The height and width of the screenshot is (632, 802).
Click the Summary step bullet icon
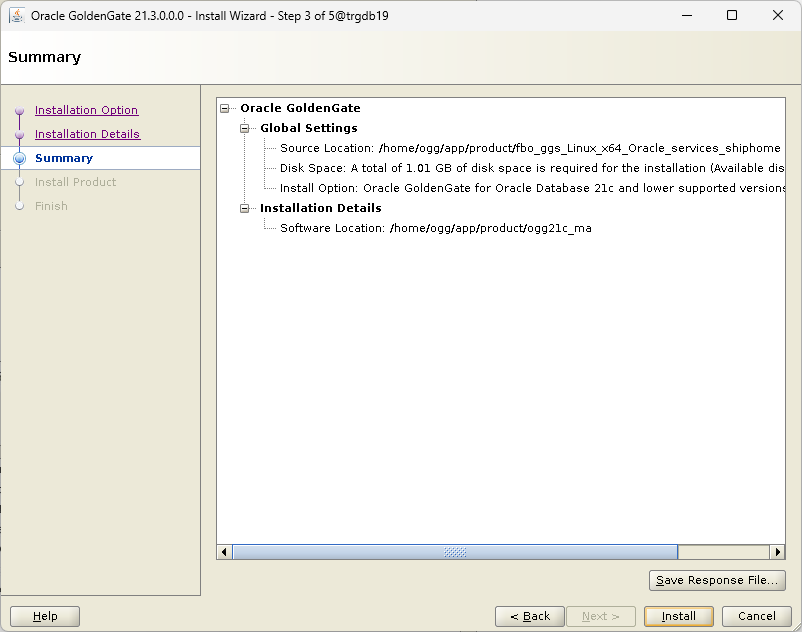19,159
